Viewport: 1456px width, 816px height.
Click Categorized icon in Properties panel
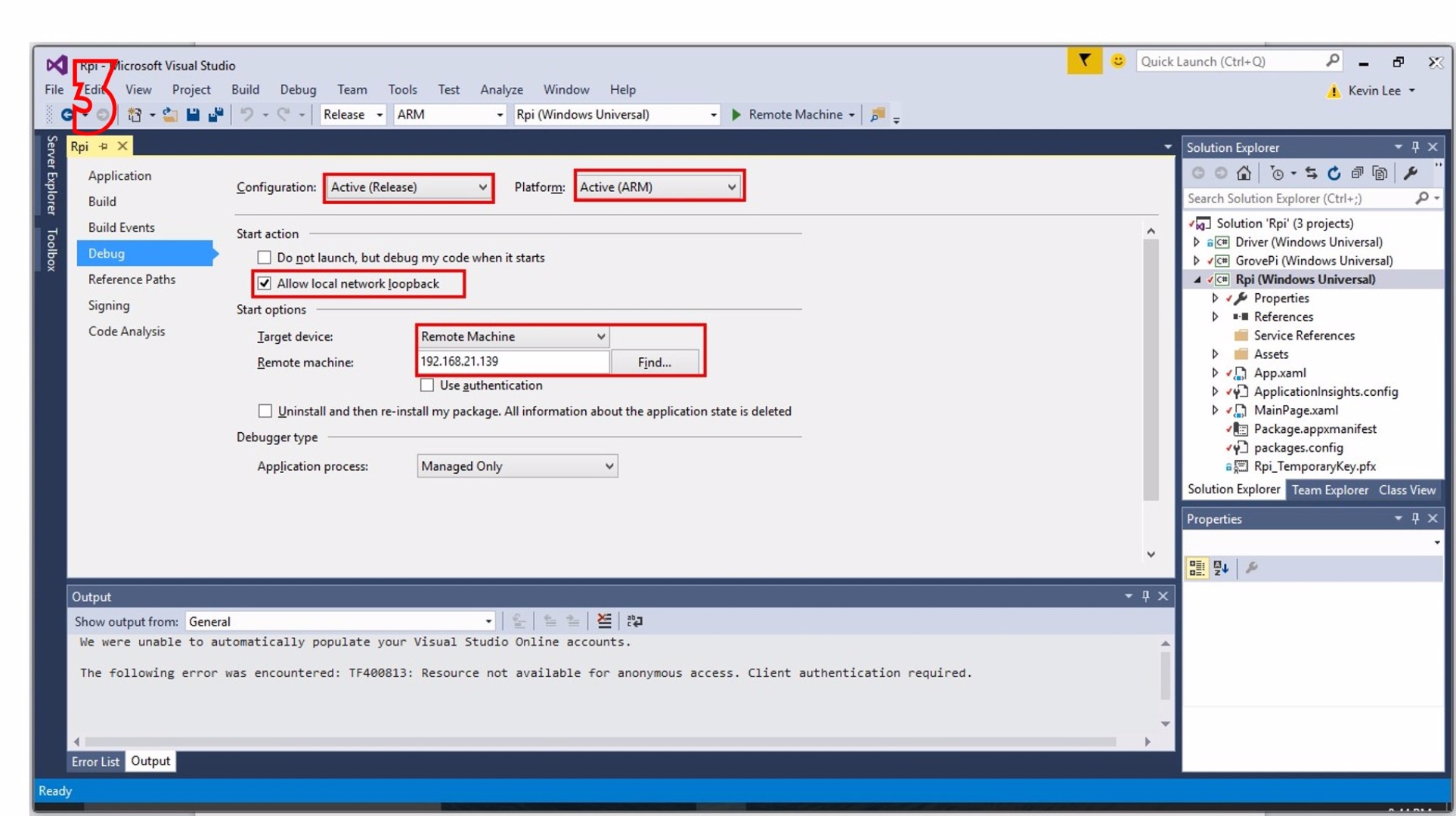tap(1197, 568)
